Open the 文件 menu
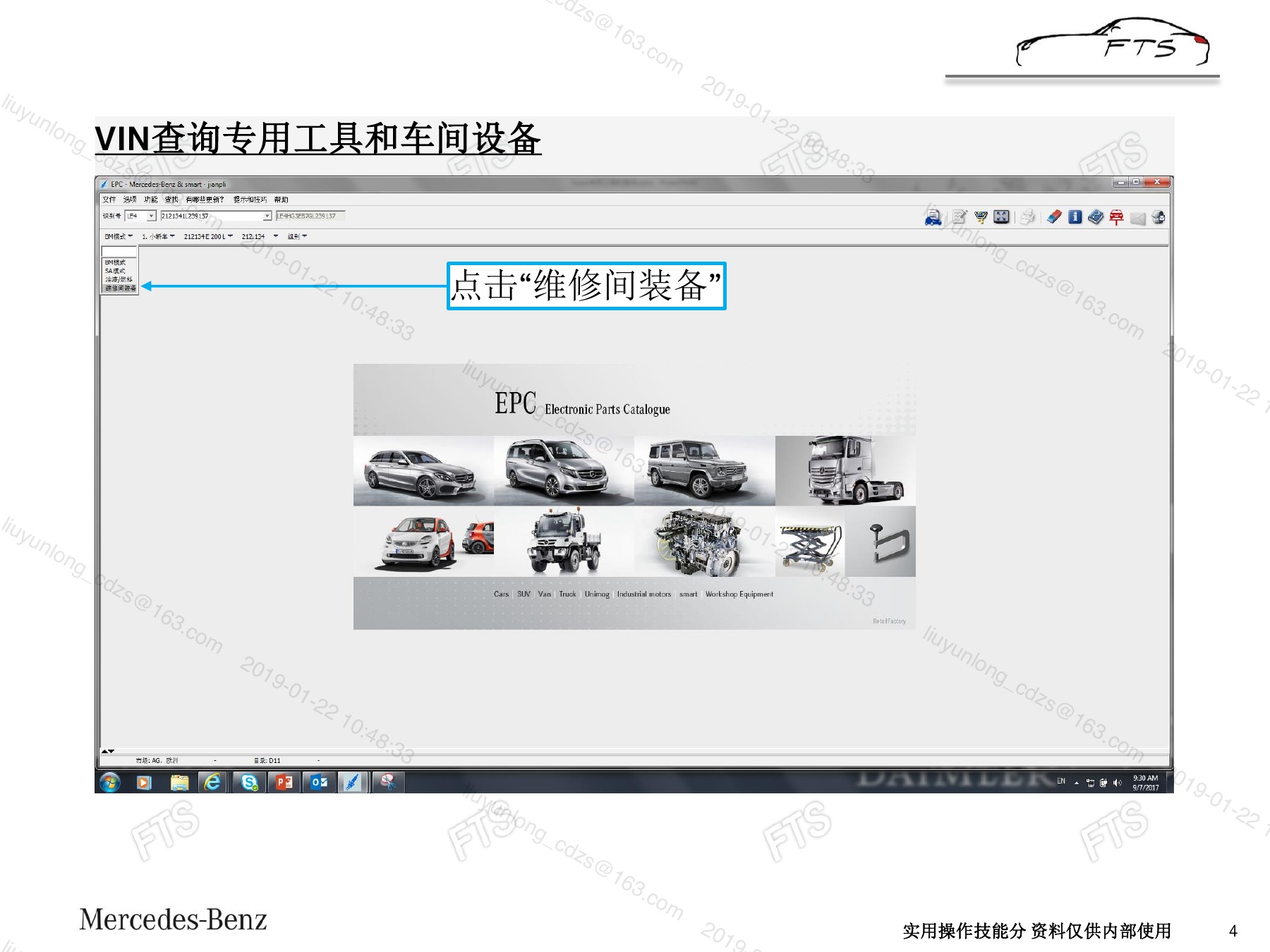Viewport: 1270px width, 952px height. [x=109, y=200]
